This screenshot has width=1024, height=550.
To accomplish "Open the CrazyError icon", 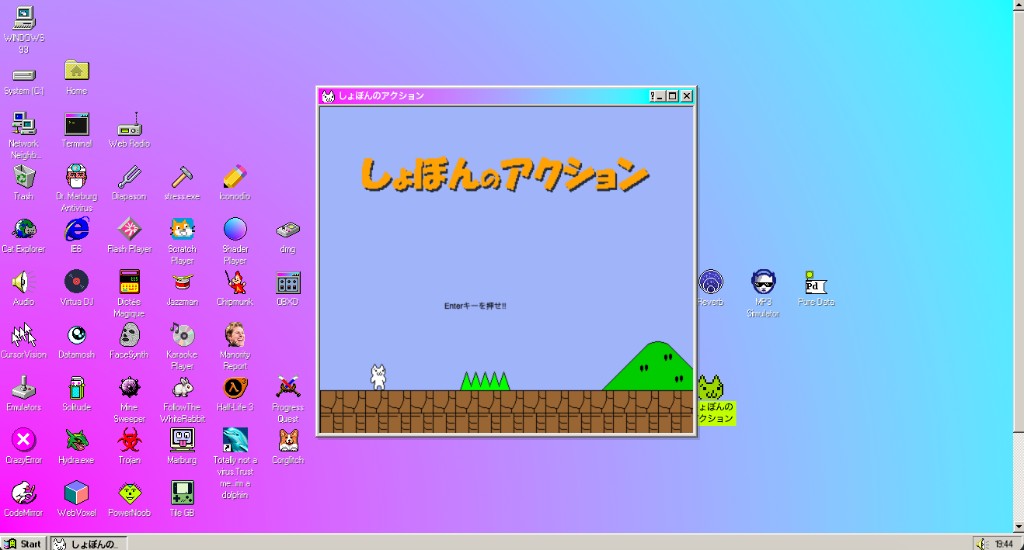I will coord(24,440).
